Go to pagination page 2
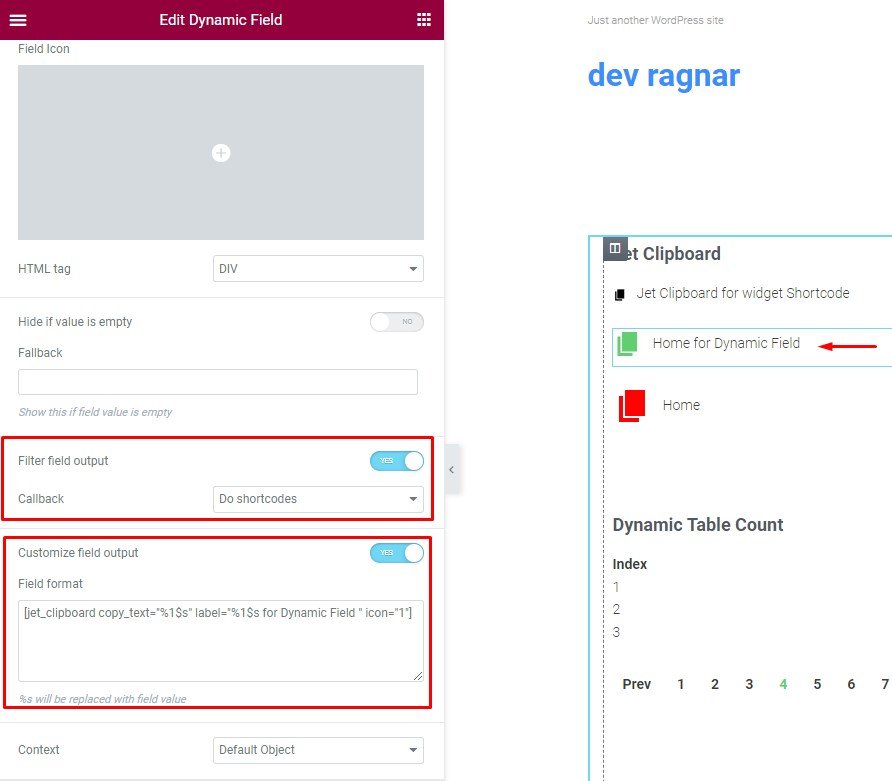The width and height of the screenshot is (892, 781). pos(715,684)
